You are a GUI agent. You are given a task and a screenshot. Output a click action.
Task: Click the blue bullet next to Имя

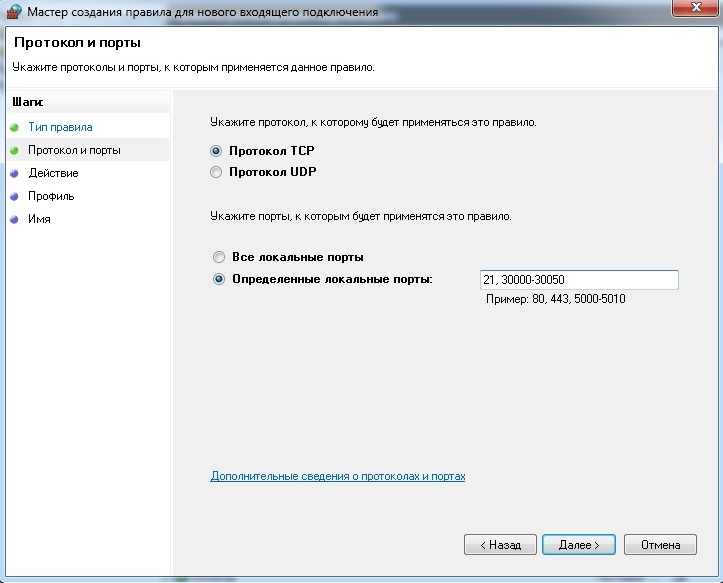click(14, 220)
